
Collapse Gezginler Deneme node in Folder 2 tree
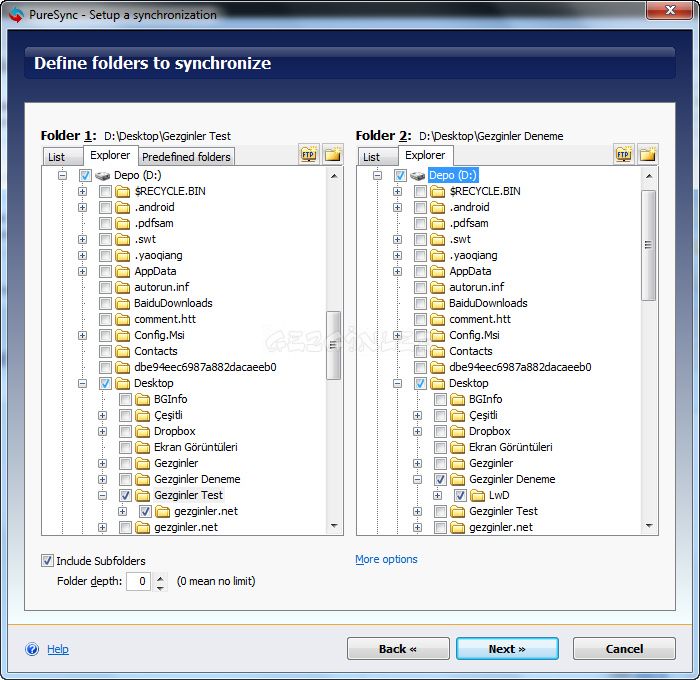coord(417,479)
